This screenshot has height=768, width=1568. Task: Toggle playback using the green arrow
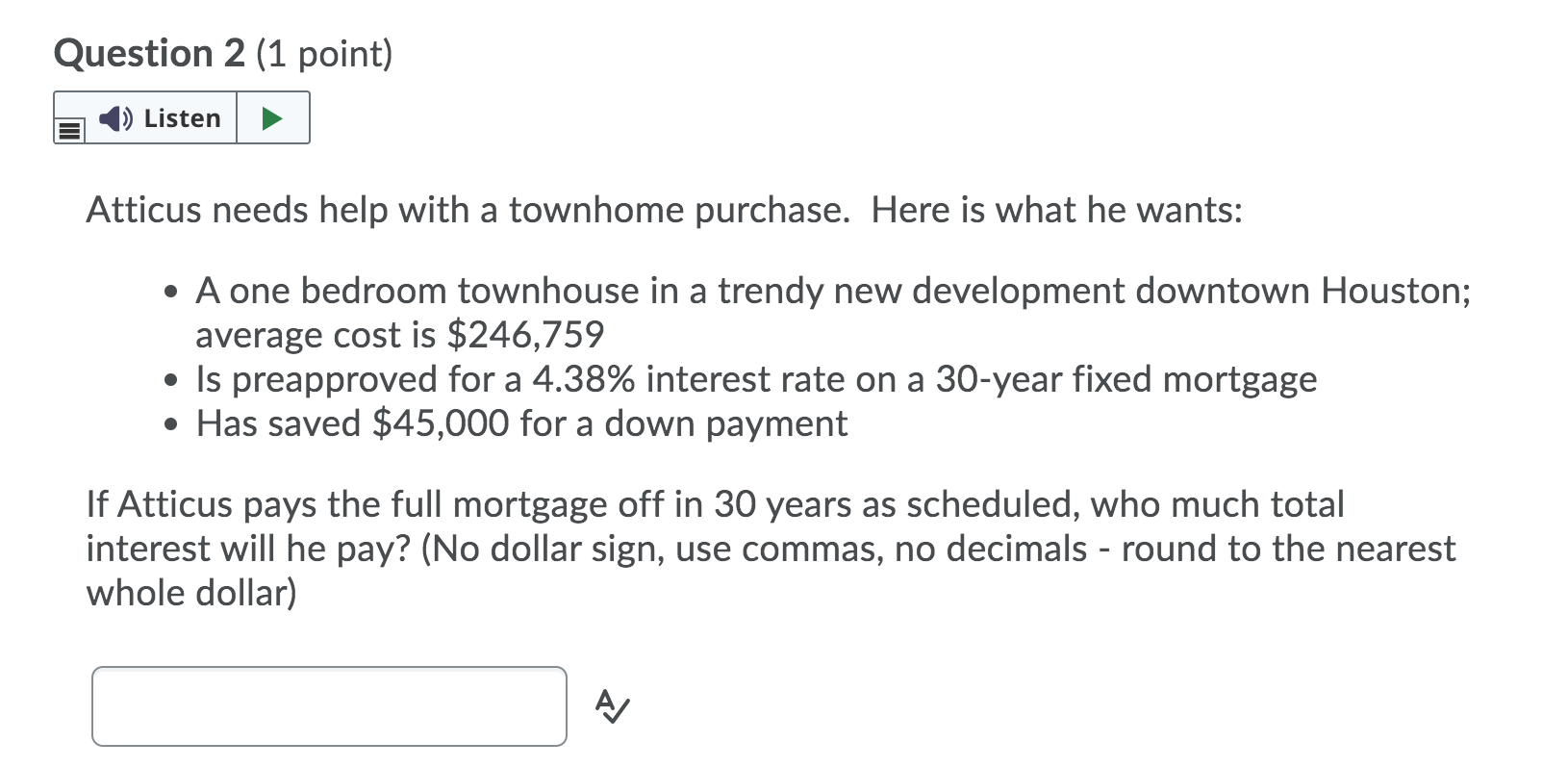tap(272, 116)
